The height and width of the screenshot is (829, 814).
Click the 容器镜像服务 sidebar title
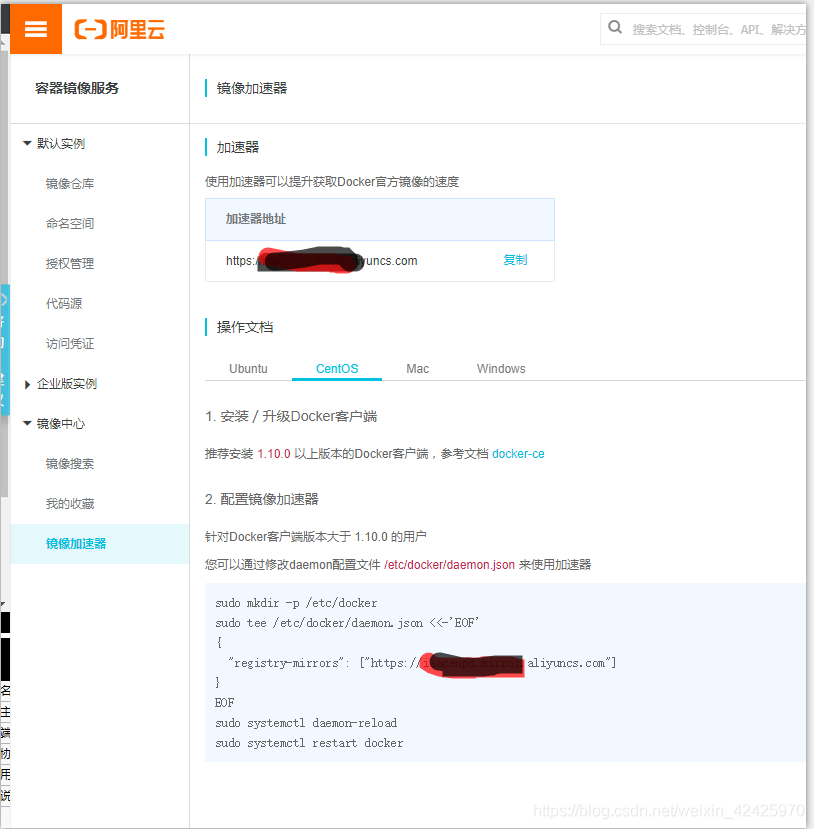77,88
